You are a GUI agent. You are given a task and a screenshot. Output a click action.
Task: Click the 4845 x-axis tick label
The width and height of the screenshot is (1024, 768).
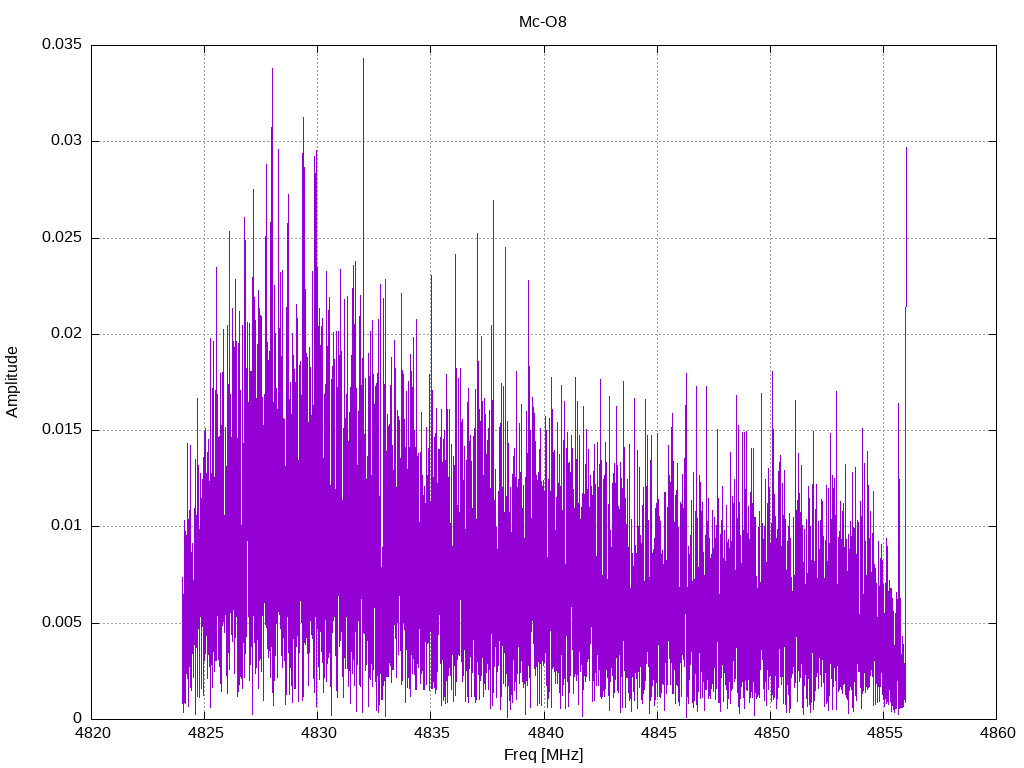coord(658,733)
